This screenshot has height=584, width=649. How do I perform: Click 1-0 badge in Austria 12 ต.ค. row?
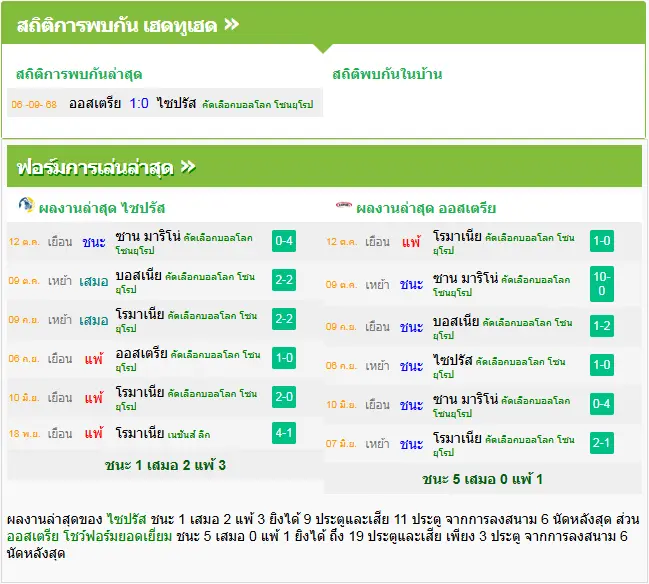(601, 241)
